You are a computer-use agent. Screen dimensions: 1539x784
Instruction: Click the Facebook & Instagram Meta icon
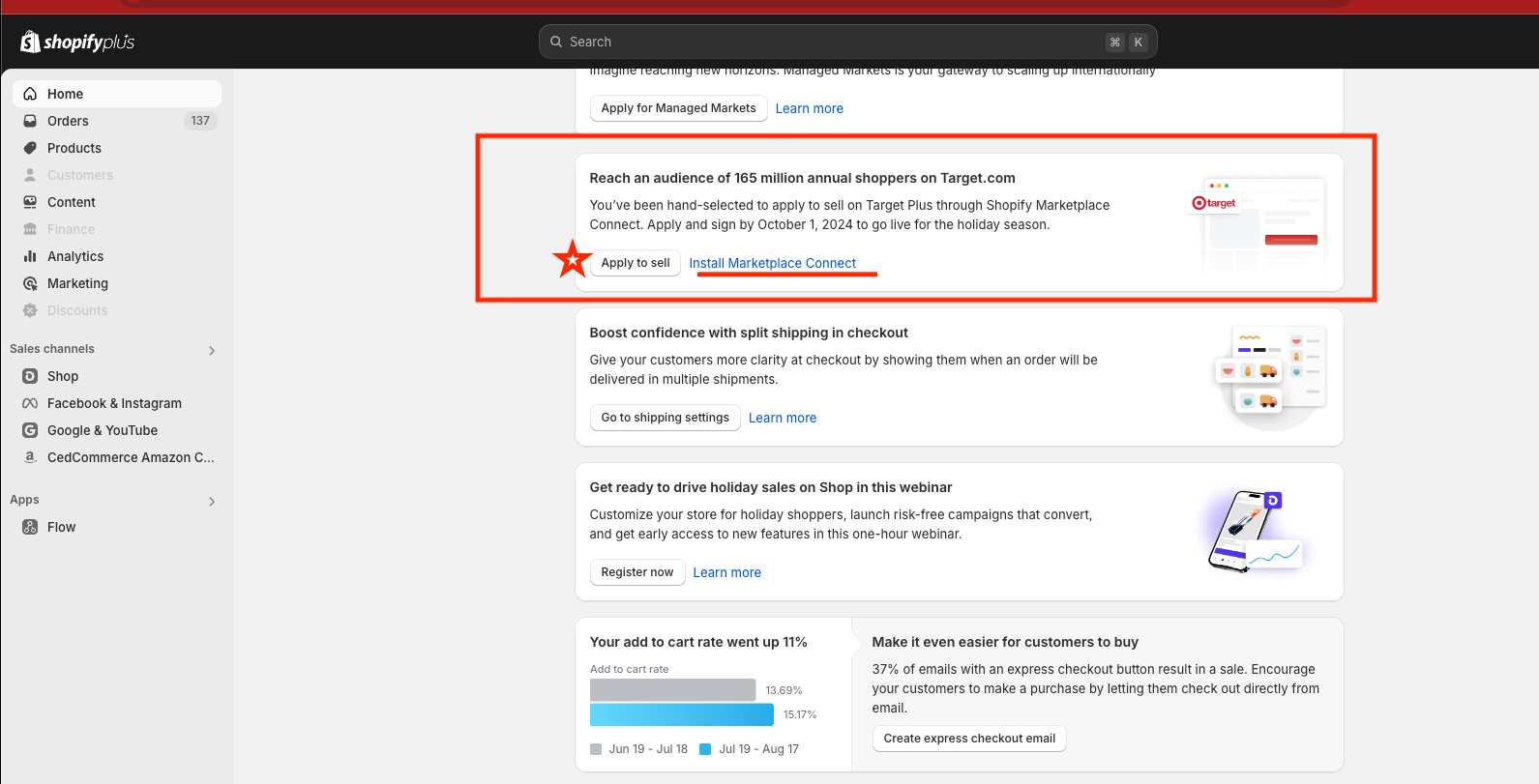point(30,403)
